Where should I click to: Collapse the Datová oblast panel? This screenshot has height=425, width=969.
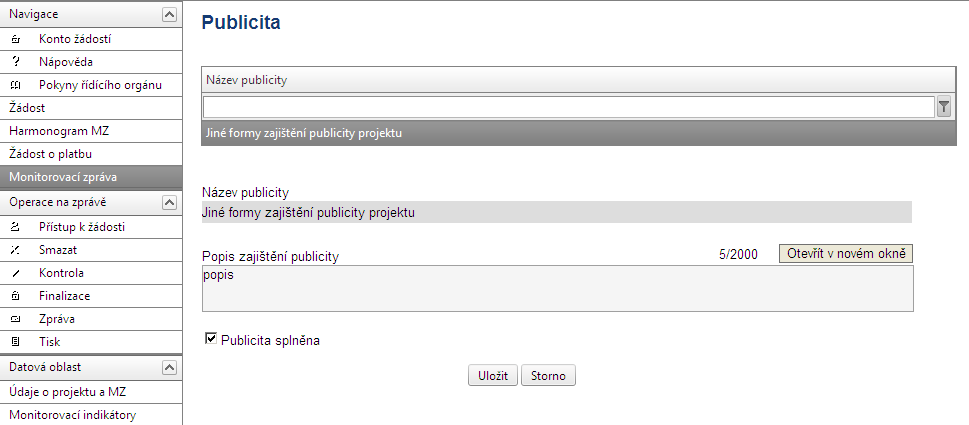click(x=169, y=368)
